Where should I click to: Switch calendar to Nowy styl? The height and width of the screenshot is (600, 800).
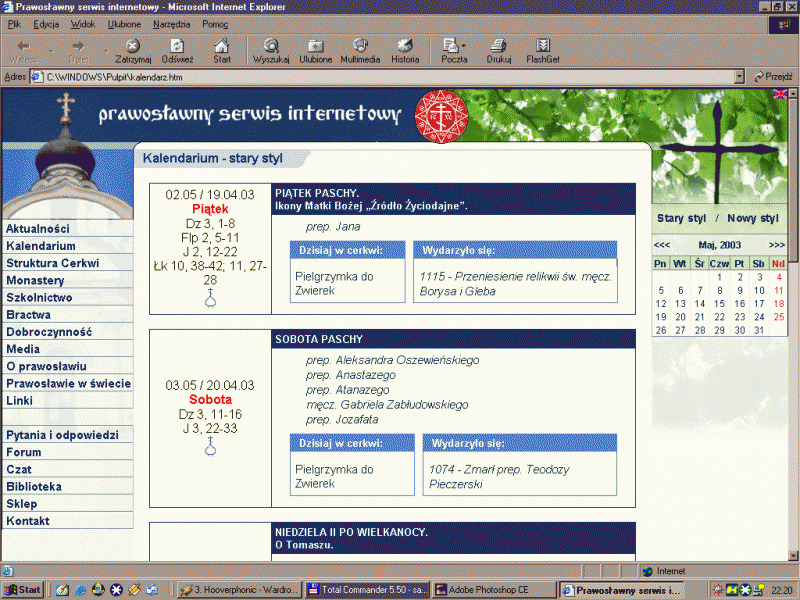(x=753, y=218)
